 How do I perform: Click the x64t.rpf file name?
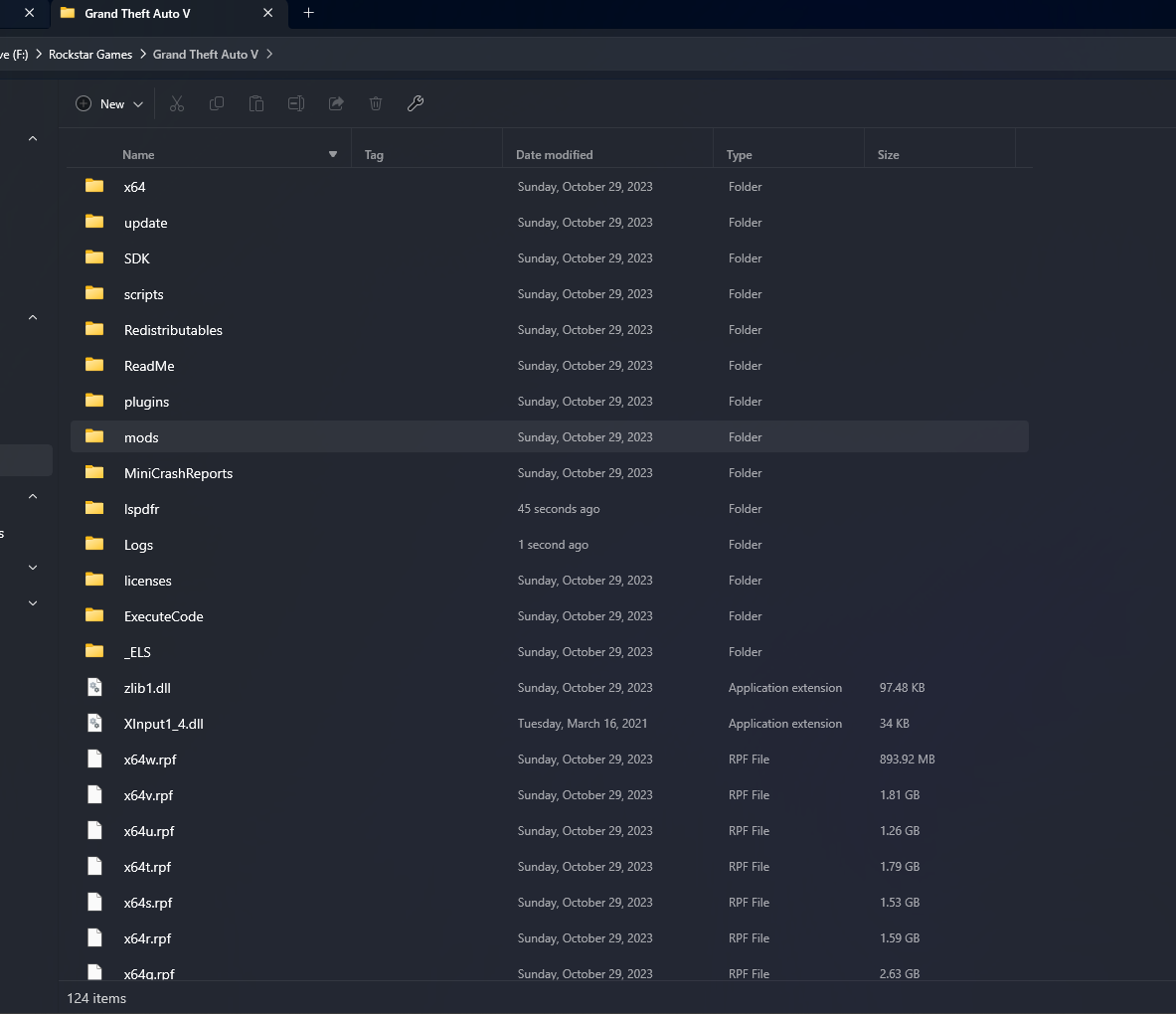[x=148, y=867]
